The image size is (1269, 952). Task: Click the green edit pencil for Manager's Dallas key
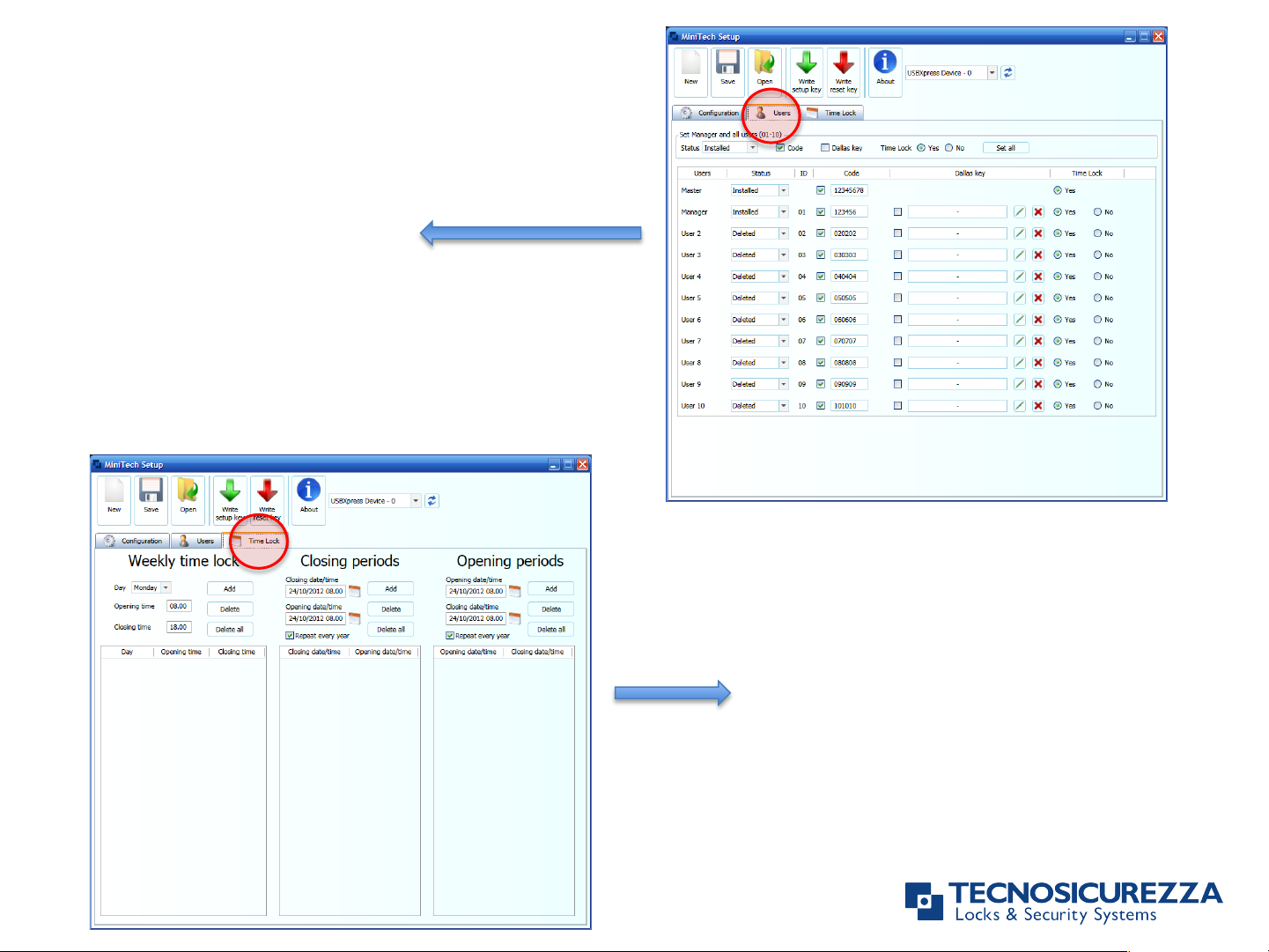1019,212
